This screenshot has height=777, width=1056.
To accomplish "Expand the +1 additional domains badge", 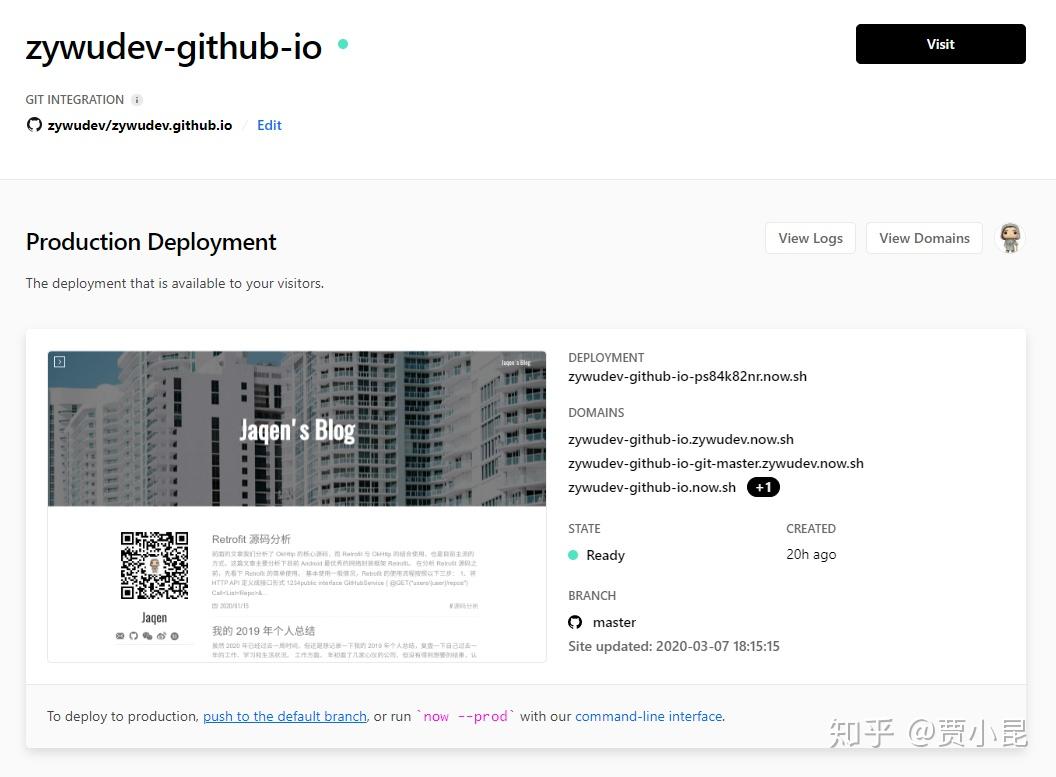I will (763, 487).
